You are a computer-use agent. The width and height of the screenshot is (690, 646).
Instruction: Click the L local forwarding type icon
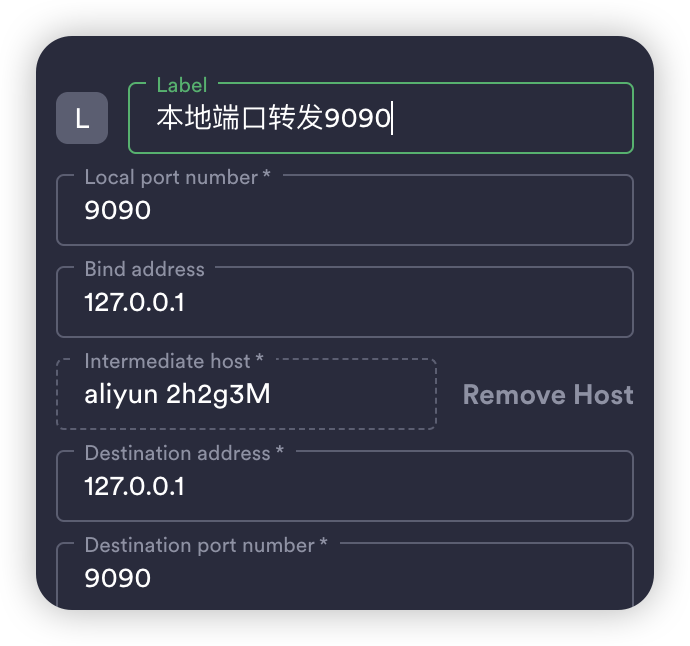(82, 118)
